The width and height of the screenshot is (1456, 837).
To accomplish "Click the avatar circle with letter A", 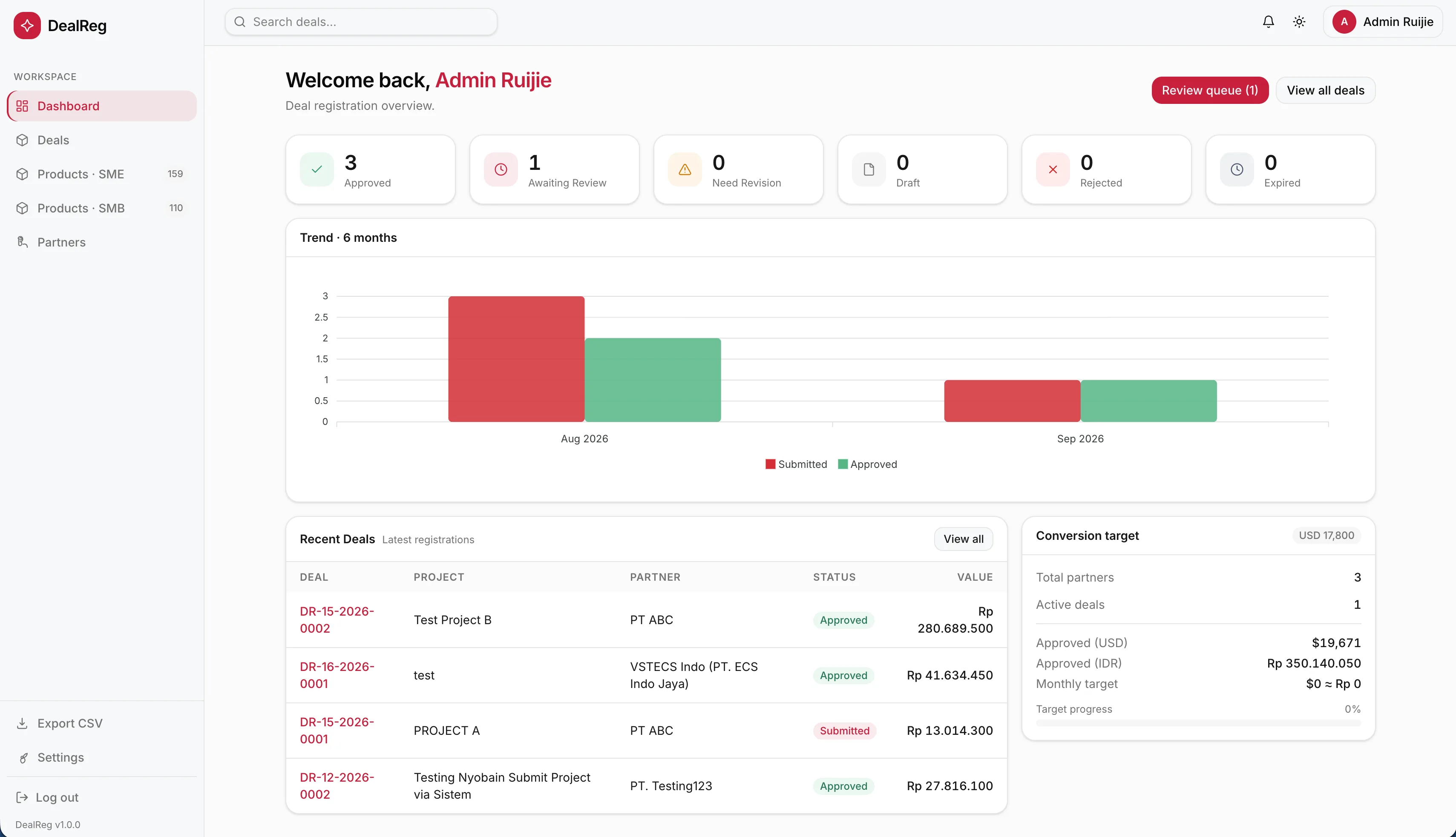I will pyautogui.click(x=1344, y=22).
